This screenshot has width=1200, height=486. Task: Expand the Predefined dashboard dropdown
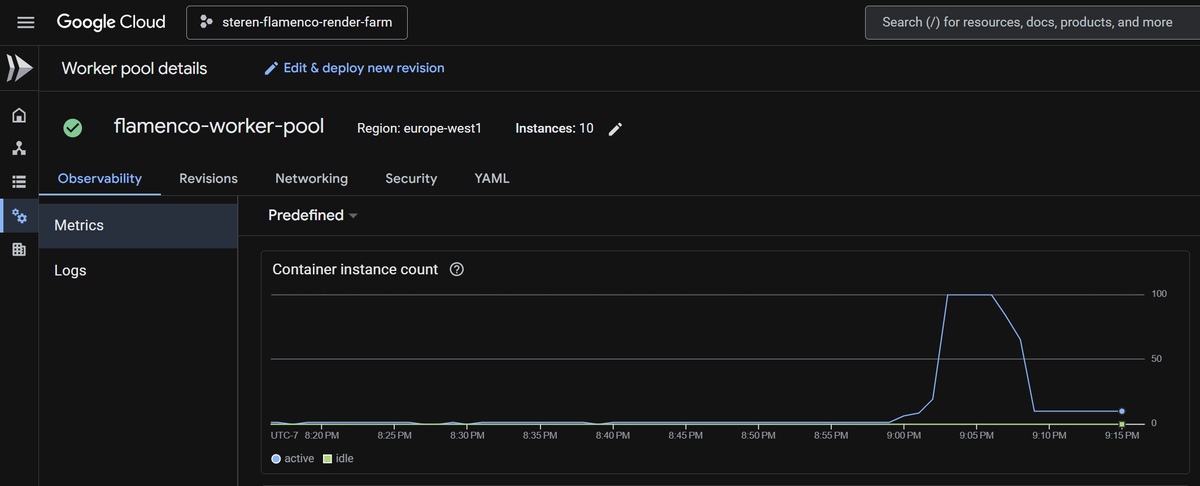[313, 215]
